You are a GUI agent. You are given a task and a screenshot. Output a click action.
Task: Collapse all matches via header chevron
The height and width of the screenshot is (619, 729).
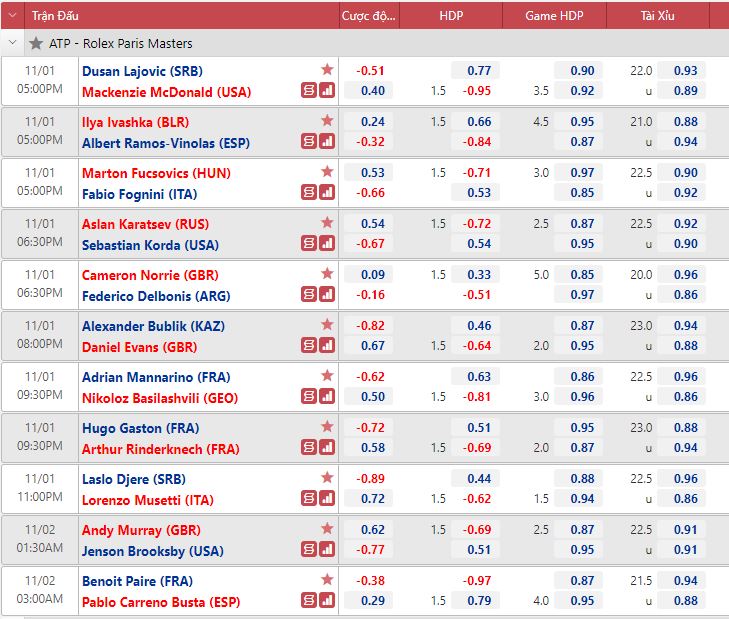13,15
